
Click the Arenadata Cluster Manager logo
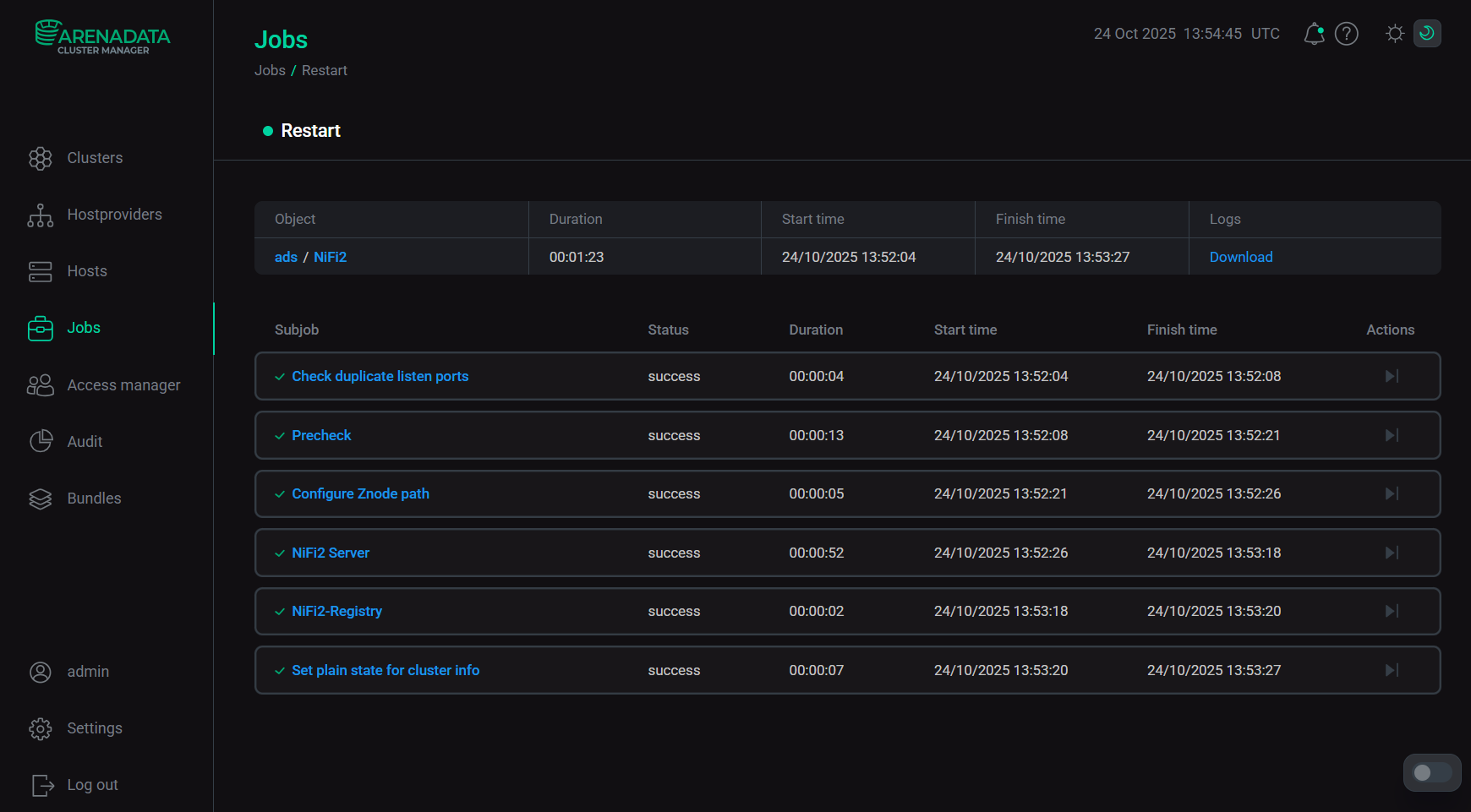103,37
